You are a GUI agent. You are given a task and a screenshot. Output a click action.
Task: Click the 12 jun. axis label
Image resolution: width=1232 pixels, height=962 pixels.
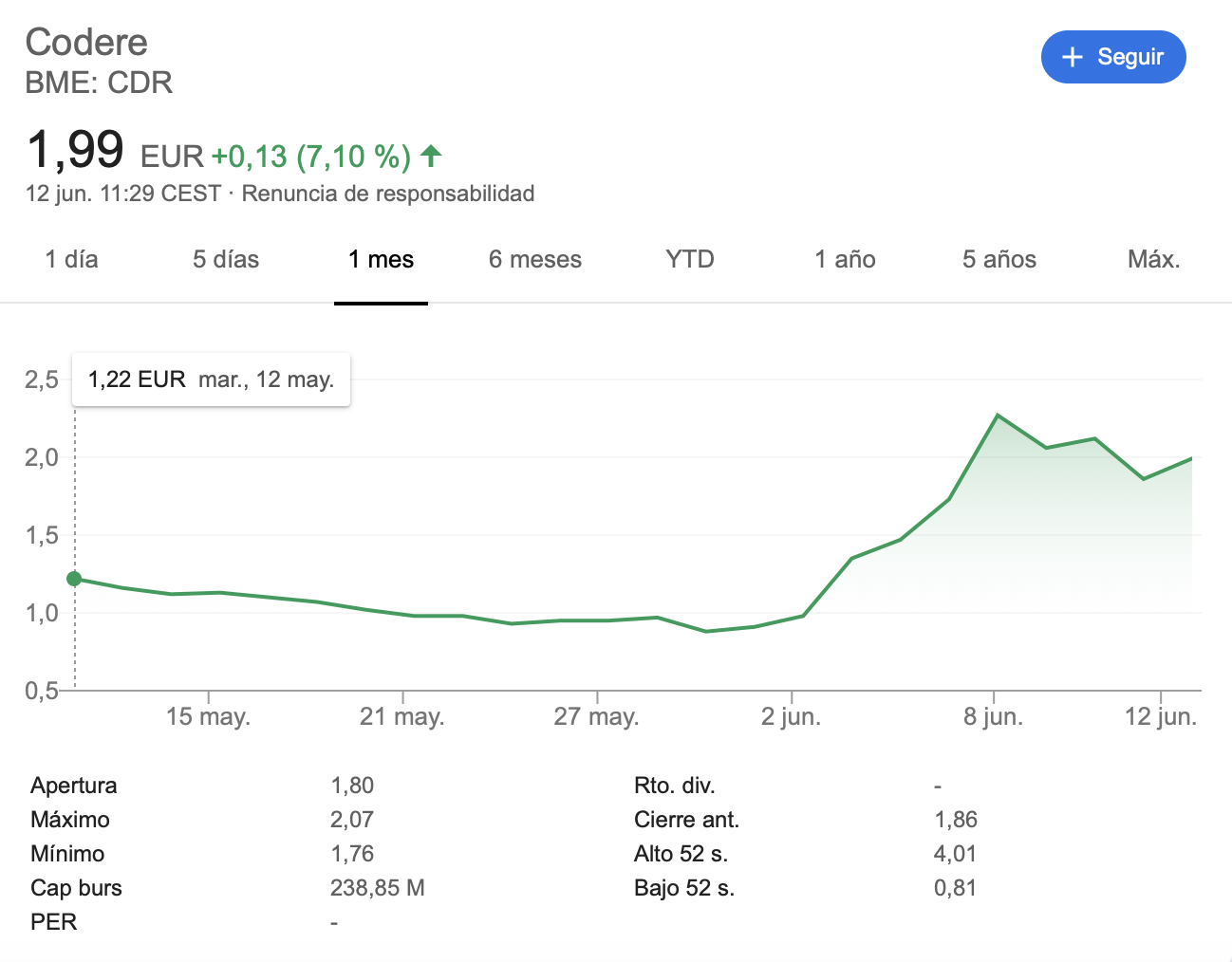coord(1161,716)
